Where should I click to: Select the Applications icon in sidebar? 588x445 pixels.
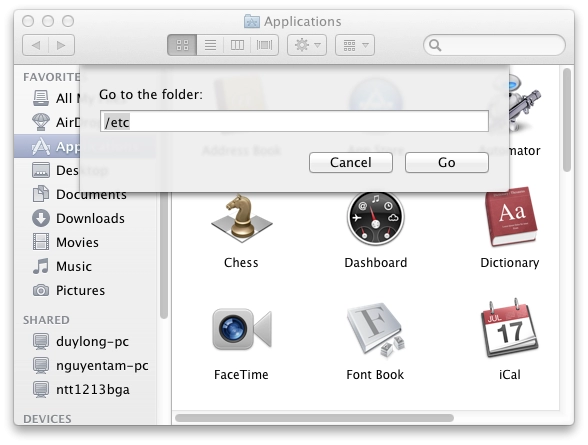pyautogui.click(x=40, y=146)
